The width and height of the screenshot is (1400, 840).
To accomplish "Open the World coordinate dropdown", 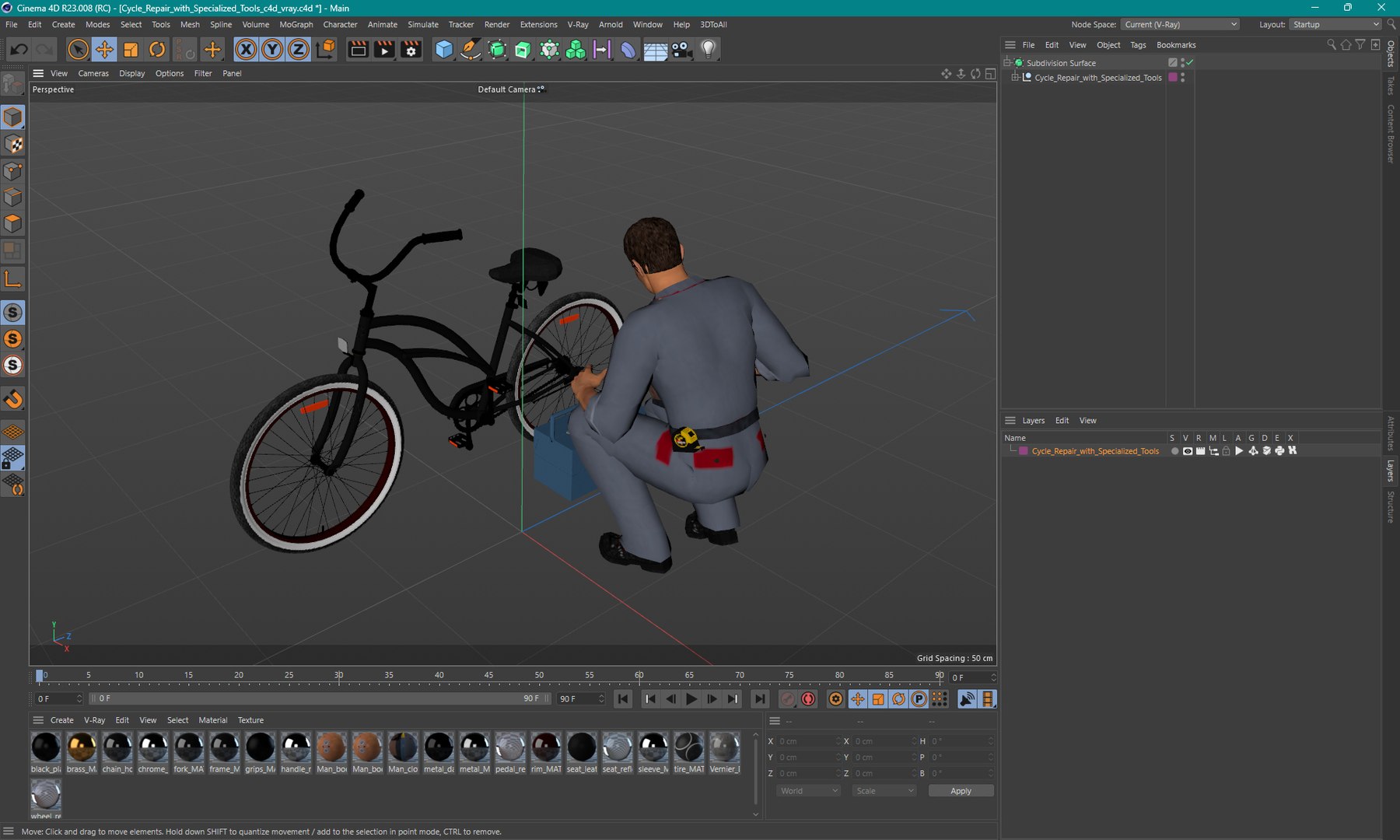I will (808, 790).
